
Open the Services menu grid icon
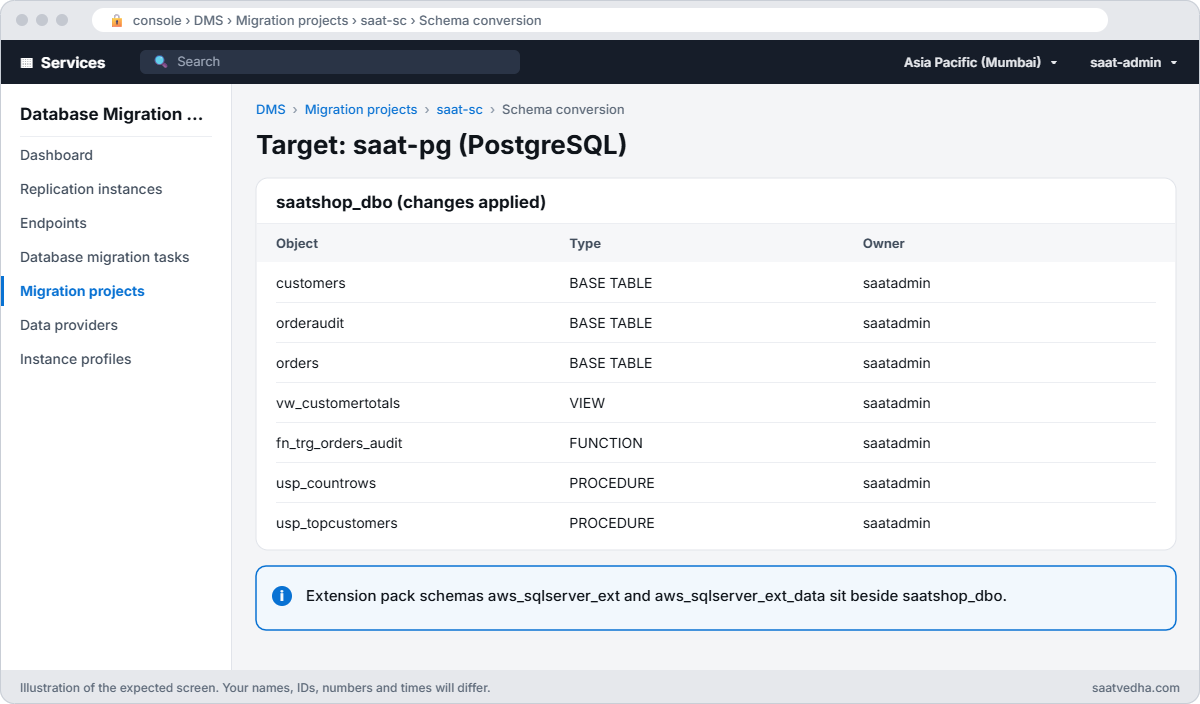coord(27,62)
